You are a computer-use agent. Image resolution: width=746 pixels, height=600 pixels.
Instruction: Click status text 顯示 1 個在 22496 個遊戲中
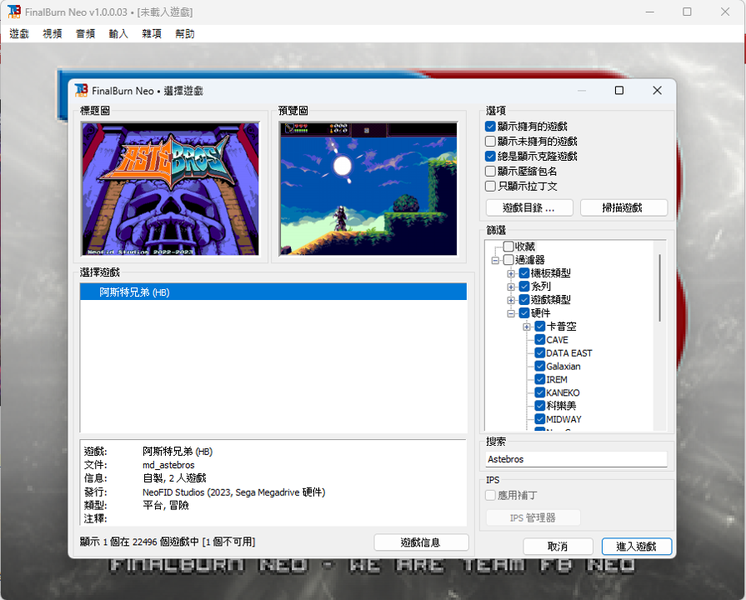(139, 542)
